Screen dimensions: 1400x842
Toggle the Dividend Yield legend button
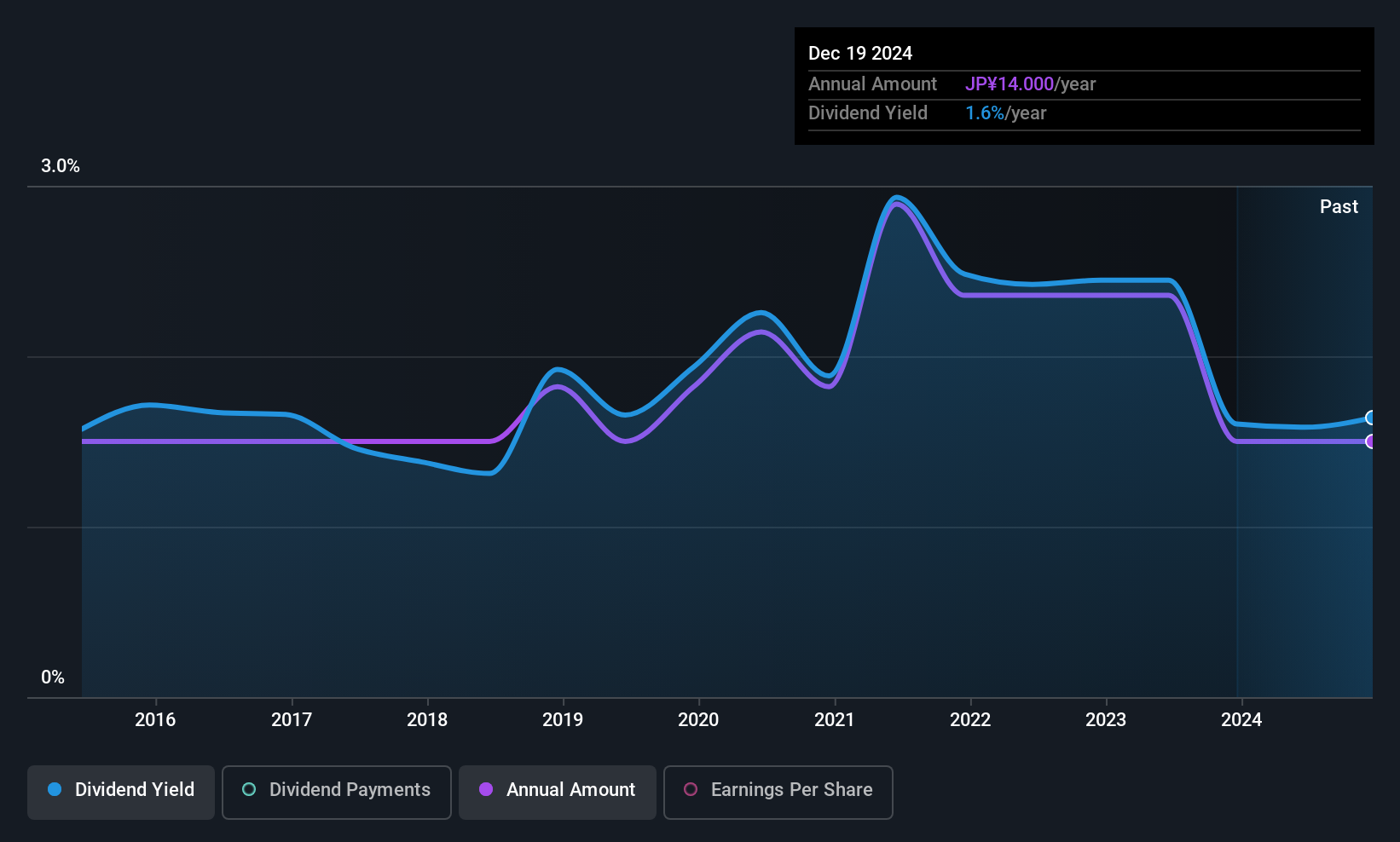coord(121,792)
